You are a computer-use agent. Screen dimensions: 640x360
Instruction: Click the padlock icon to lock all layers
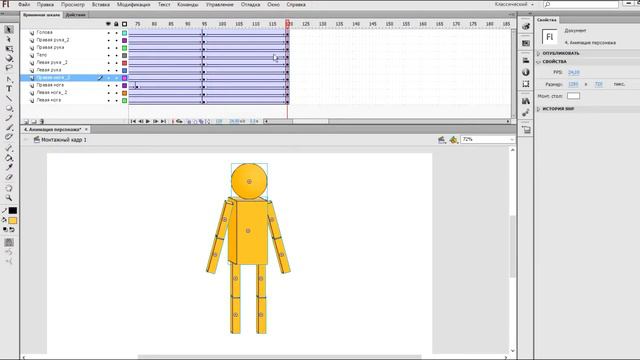point(116,24)
